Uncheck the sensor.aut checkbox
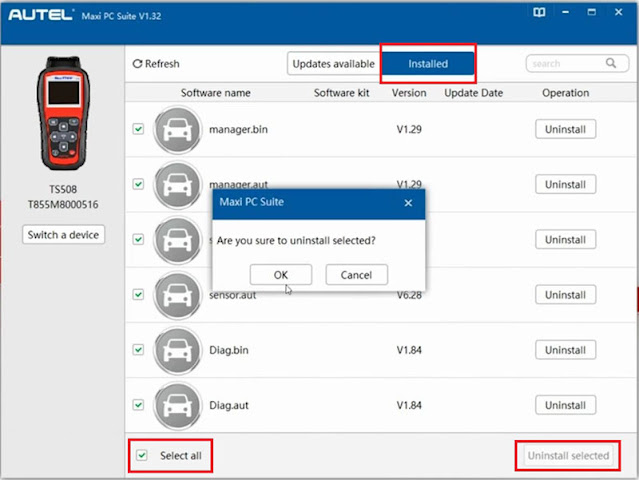This screenshot has height=480, width=639. coord(139,295)
